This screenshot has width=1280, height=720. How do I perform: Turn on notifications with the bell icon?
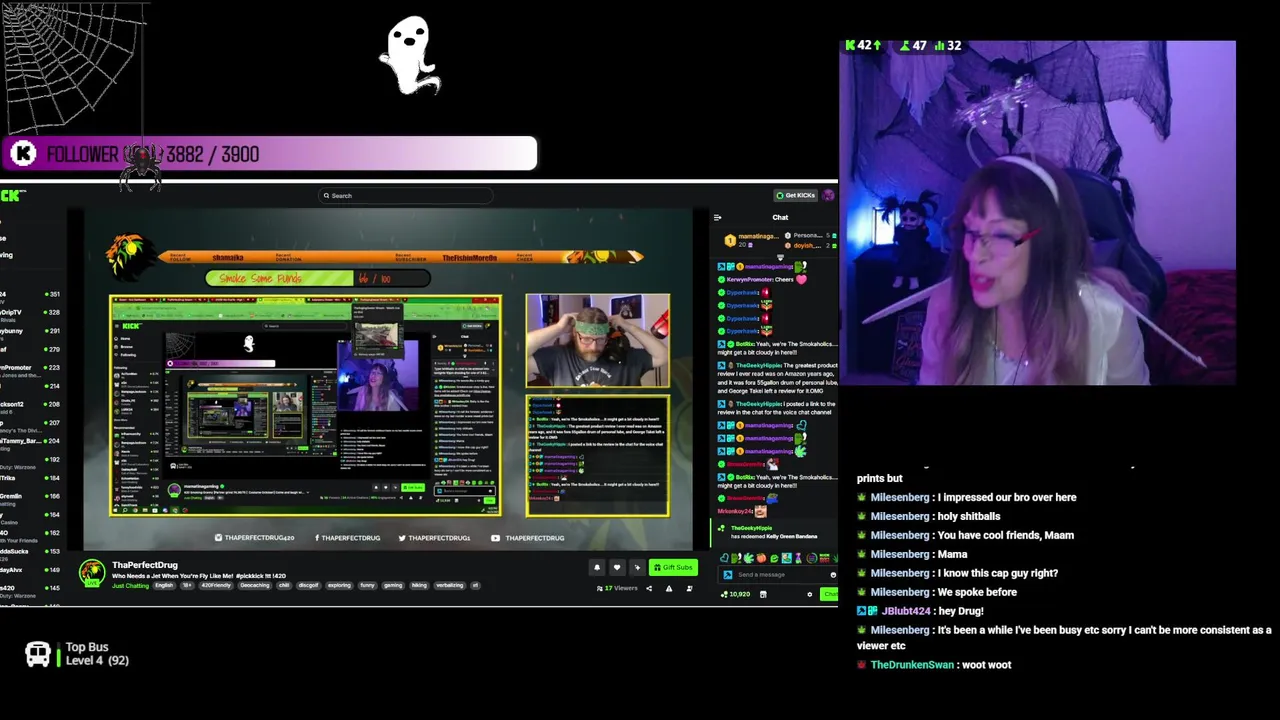click(597, 567)
